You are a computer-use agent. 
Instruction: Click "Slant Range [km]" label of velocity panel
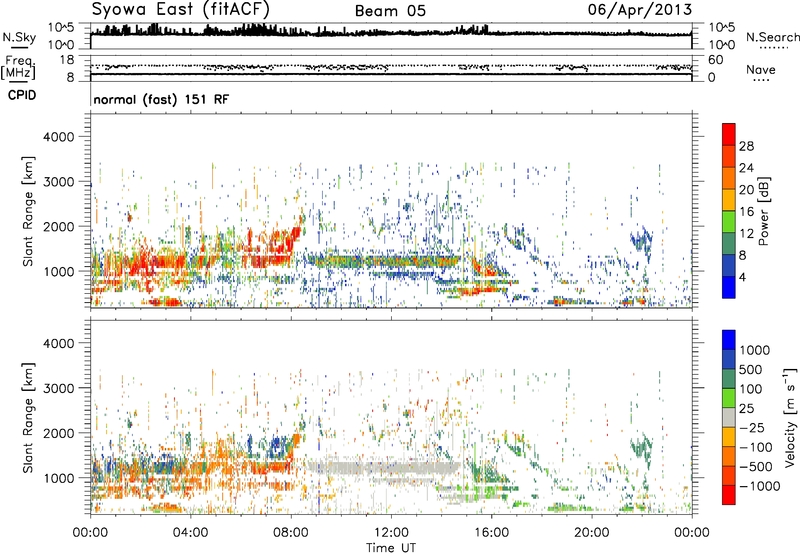(28, 418)
